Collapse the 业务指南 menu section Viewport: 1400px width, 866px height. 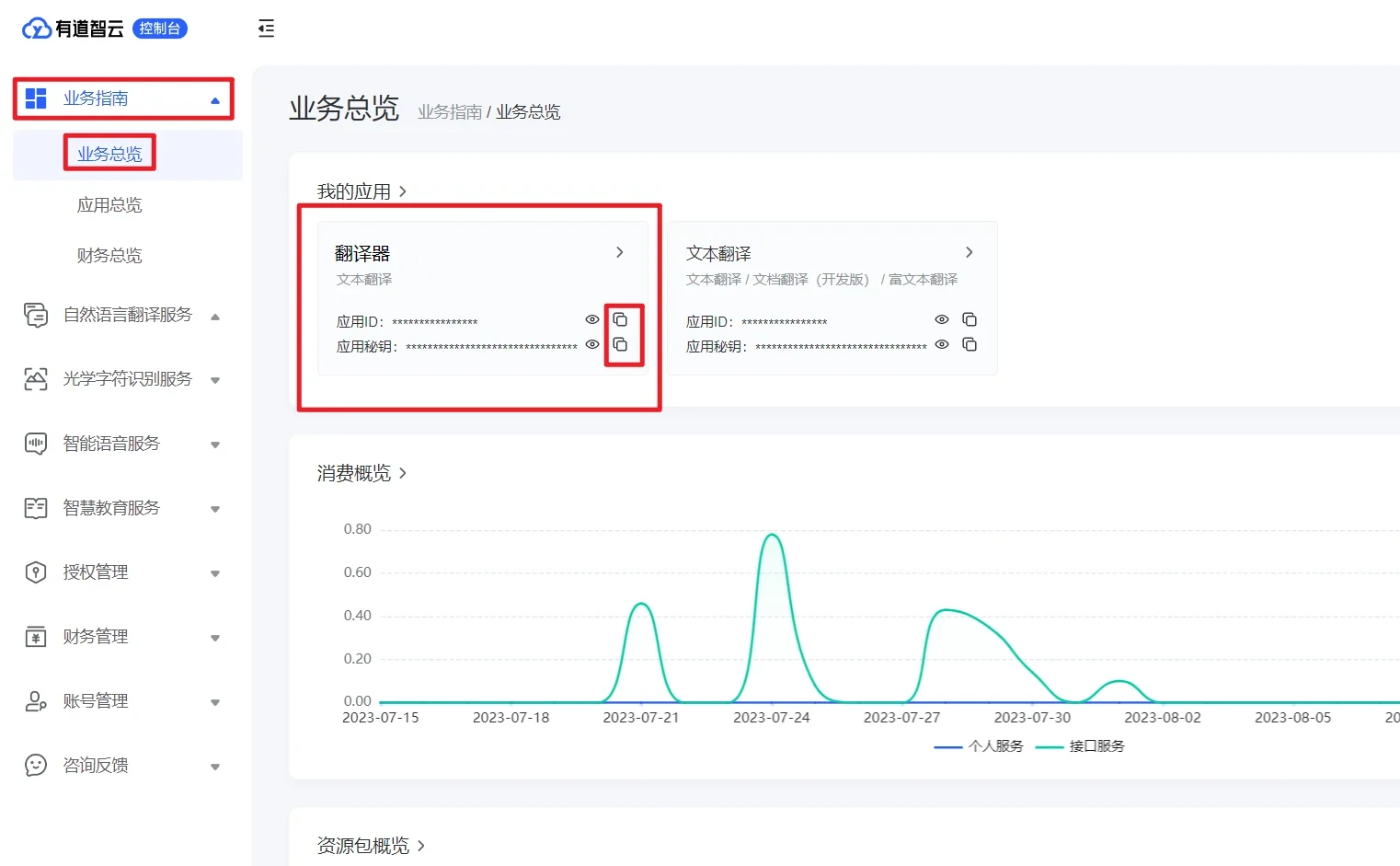click(x=215, y=98)
